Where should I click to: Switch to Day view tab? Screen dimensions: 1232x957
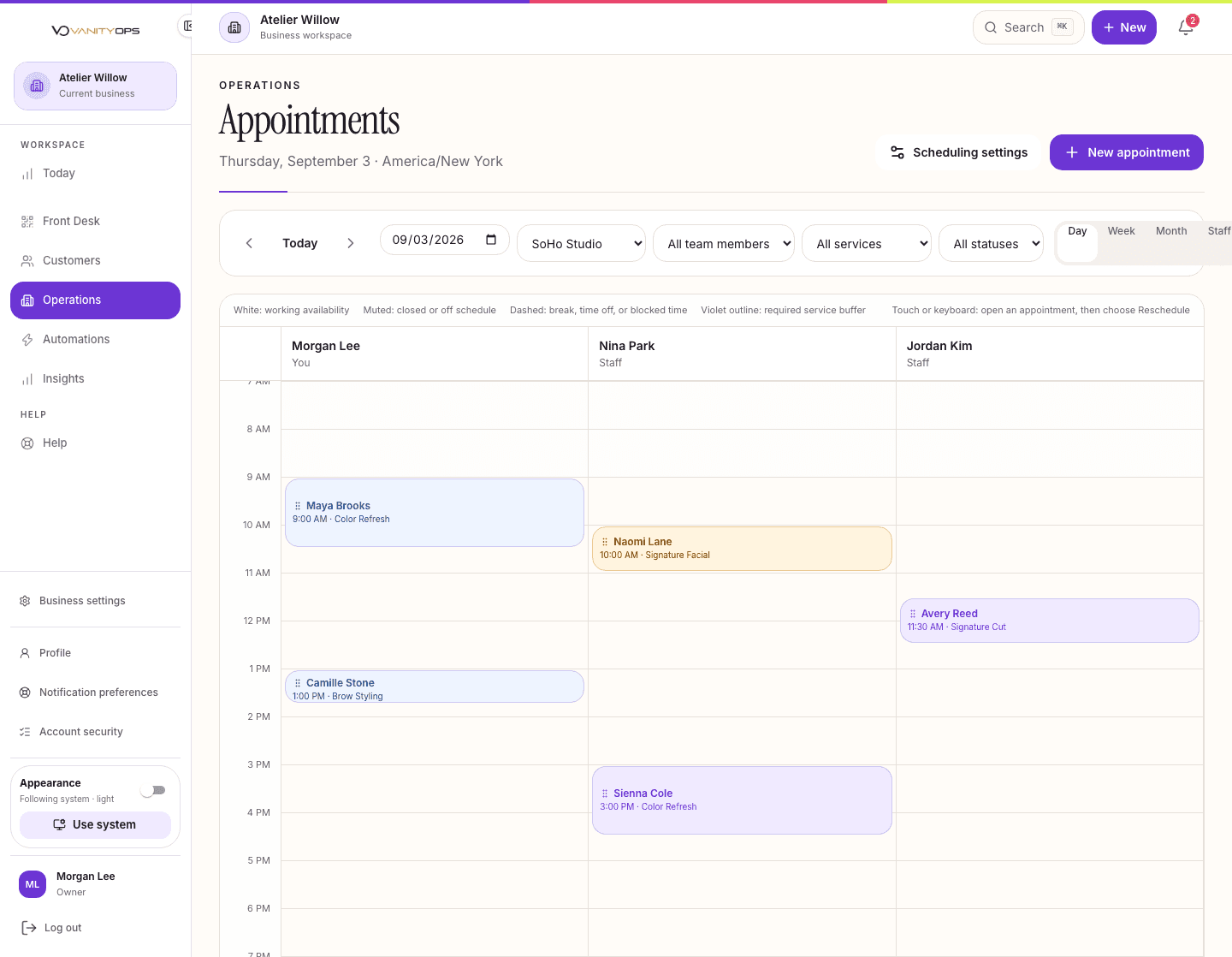(x=1077, y=243)
